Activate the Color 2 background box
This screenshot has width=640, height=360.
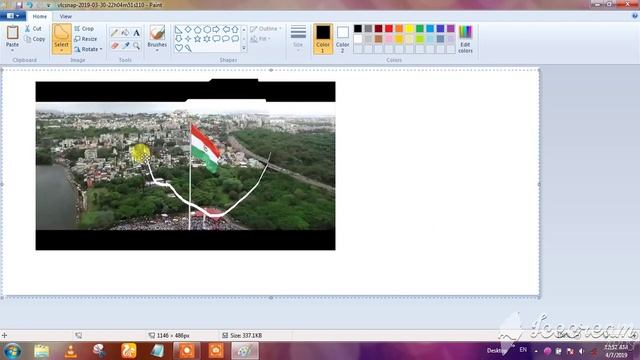tap(342, 39)
